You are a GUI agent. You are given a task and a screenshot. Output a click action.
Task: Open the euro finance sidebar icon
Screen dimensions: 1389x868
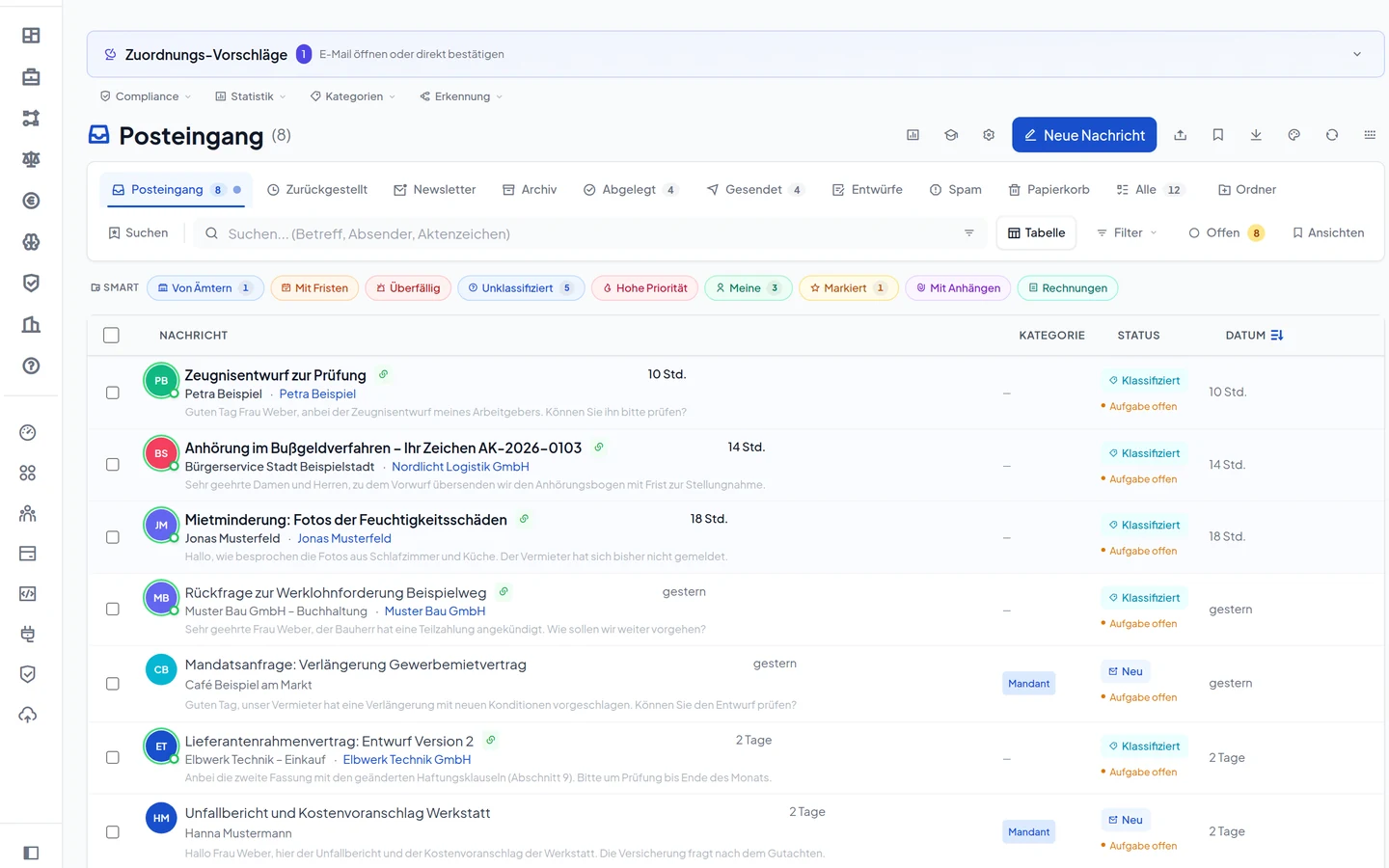coord(31,201)
